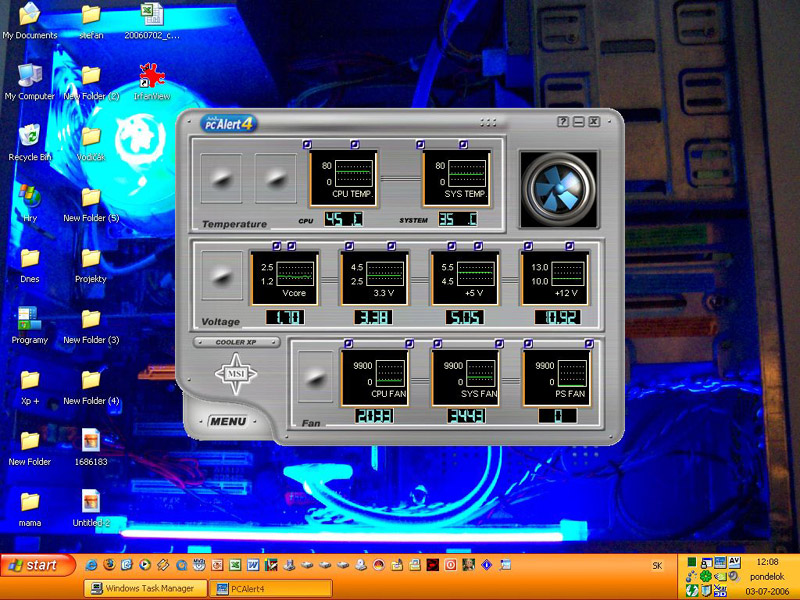The image size is (800, 600).
Task: Select the Programy desktop icon
Action: pyautogui.click(x=30, y=326)
